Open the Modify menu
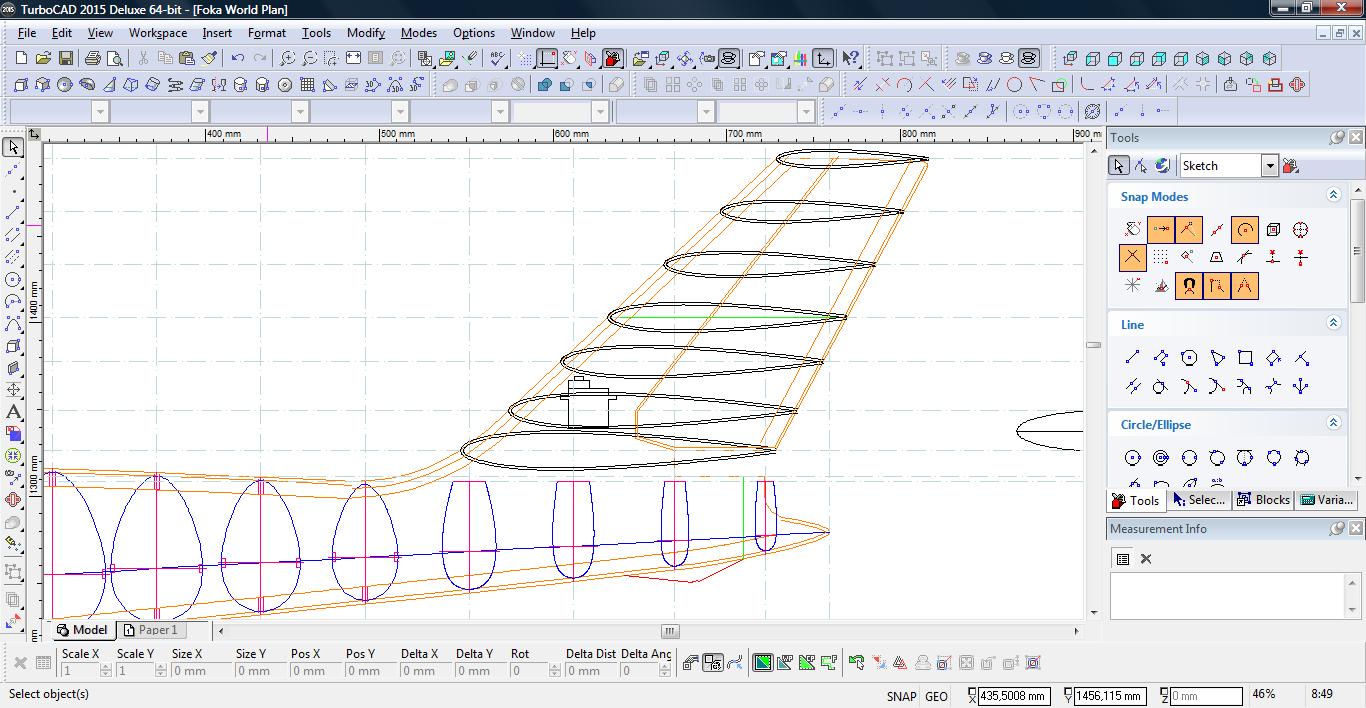Image resolution: width=1366 pixels, height=708 pixels. coord(365,33)
